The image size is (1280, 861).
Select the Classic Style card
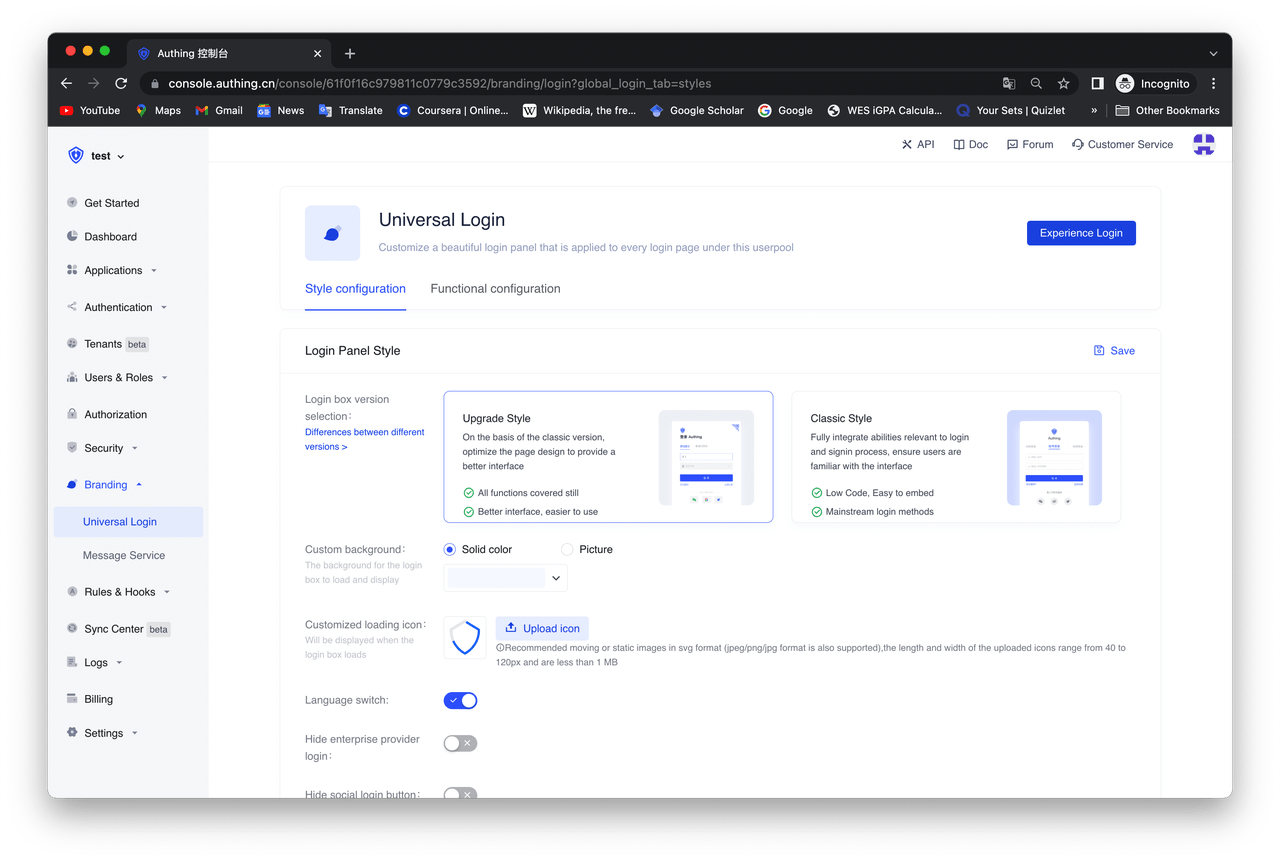point(955,457)
